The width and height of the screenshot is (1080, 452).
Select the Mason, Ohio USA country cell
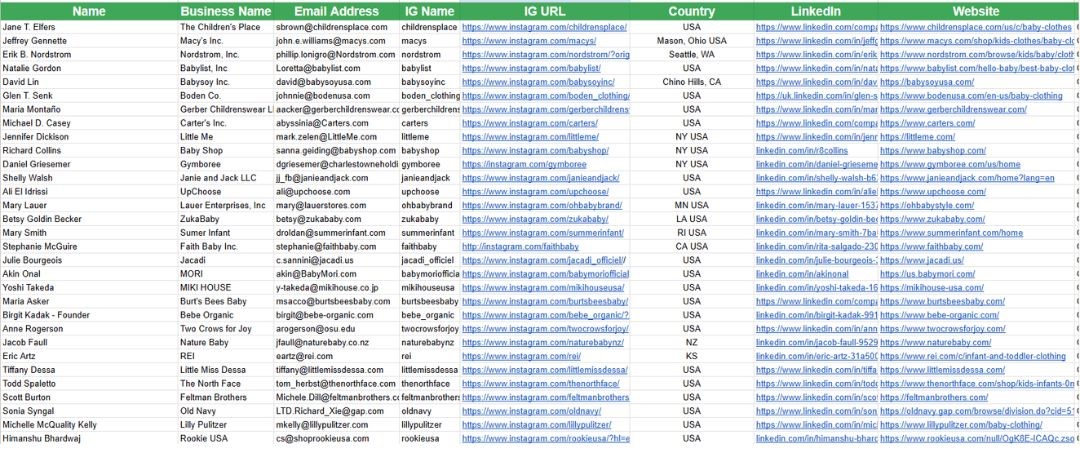tap(692, 41)
